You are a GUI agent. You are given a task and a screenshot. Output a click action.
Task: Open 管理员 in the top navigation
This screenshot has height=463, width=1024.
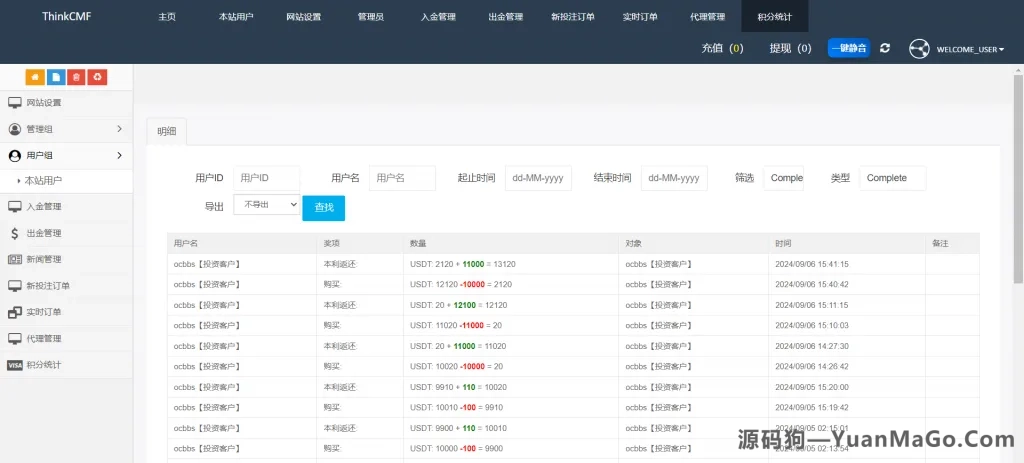point(371,17)
